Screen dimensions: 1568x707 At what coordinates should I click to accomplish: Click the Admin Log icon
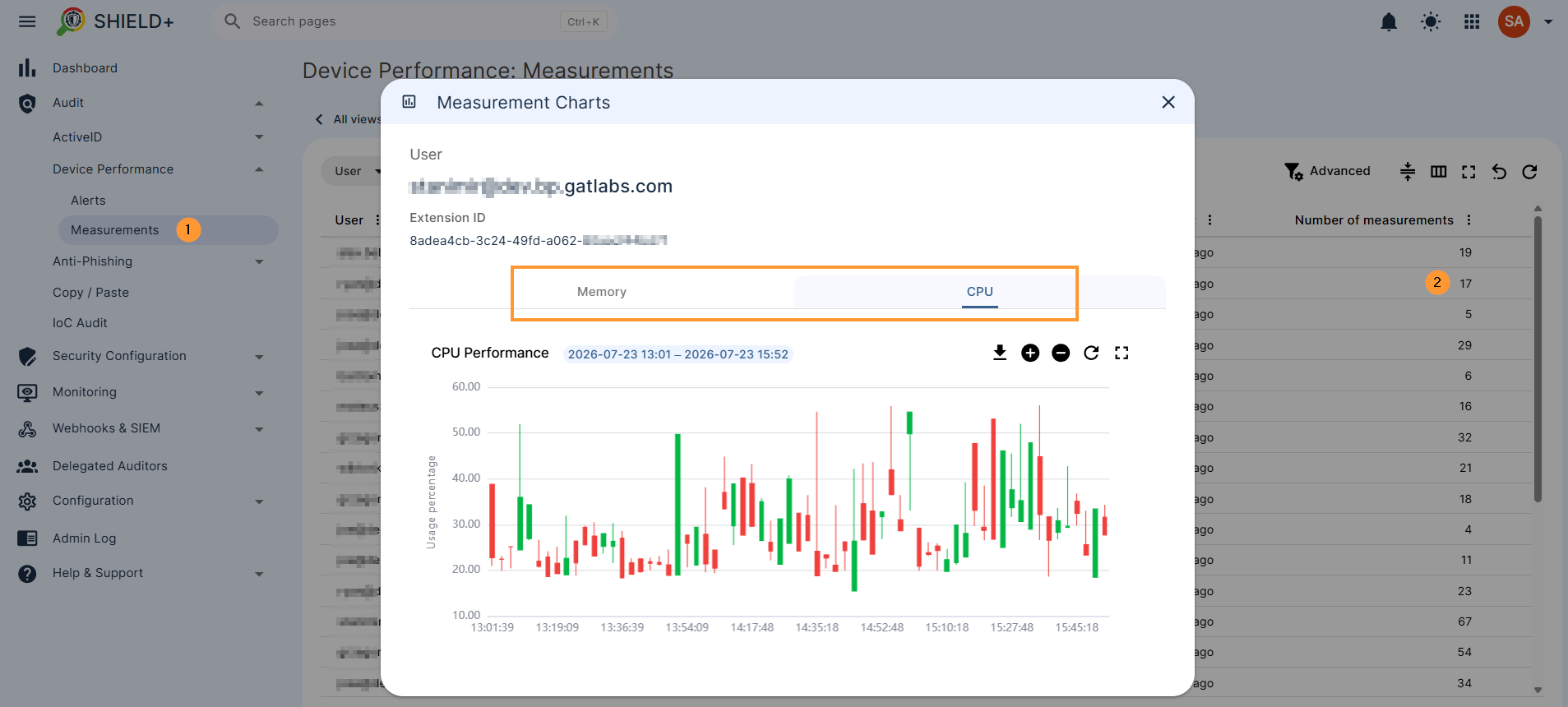coord(27,538)
